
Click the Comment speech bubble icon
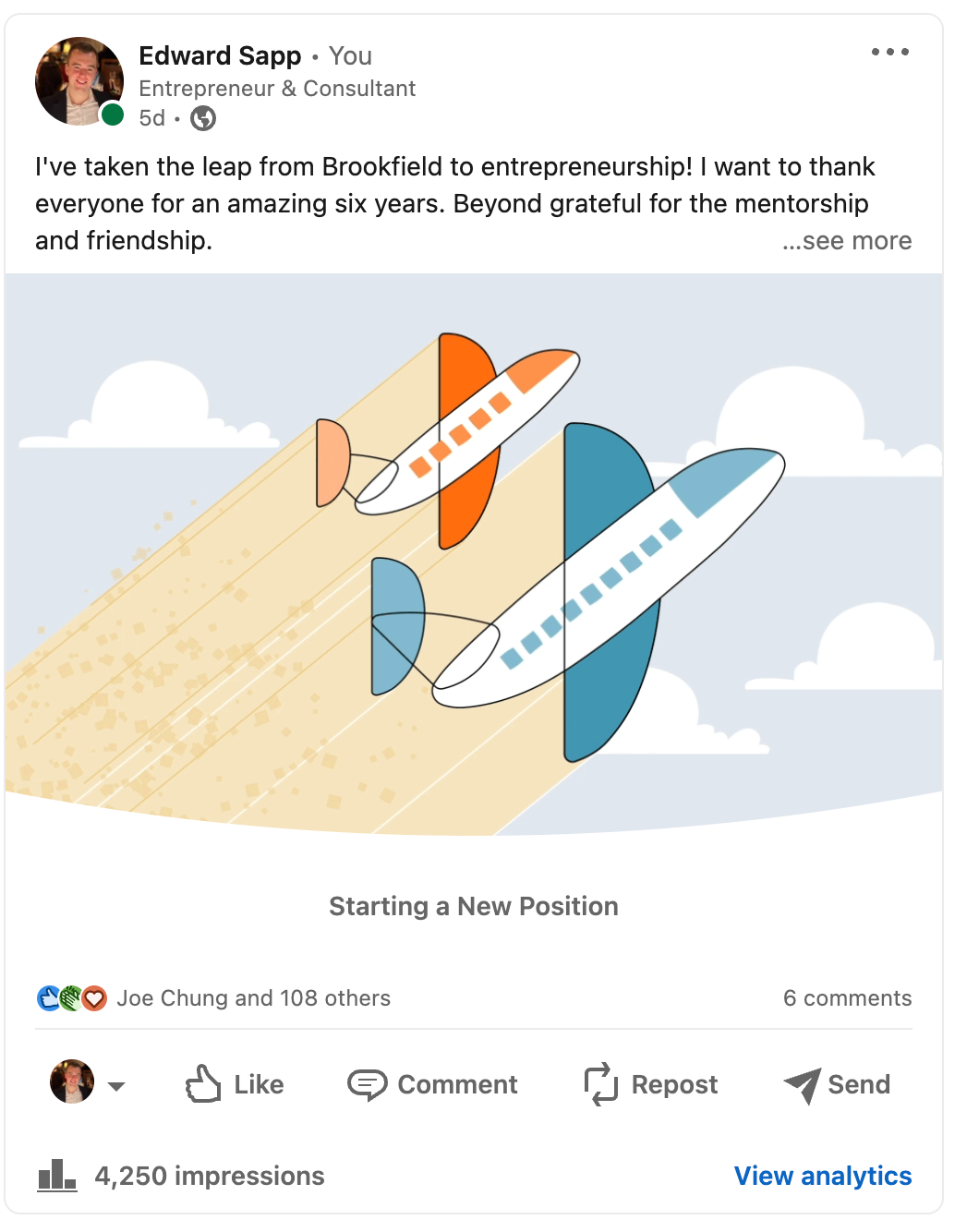[367, 1084]
